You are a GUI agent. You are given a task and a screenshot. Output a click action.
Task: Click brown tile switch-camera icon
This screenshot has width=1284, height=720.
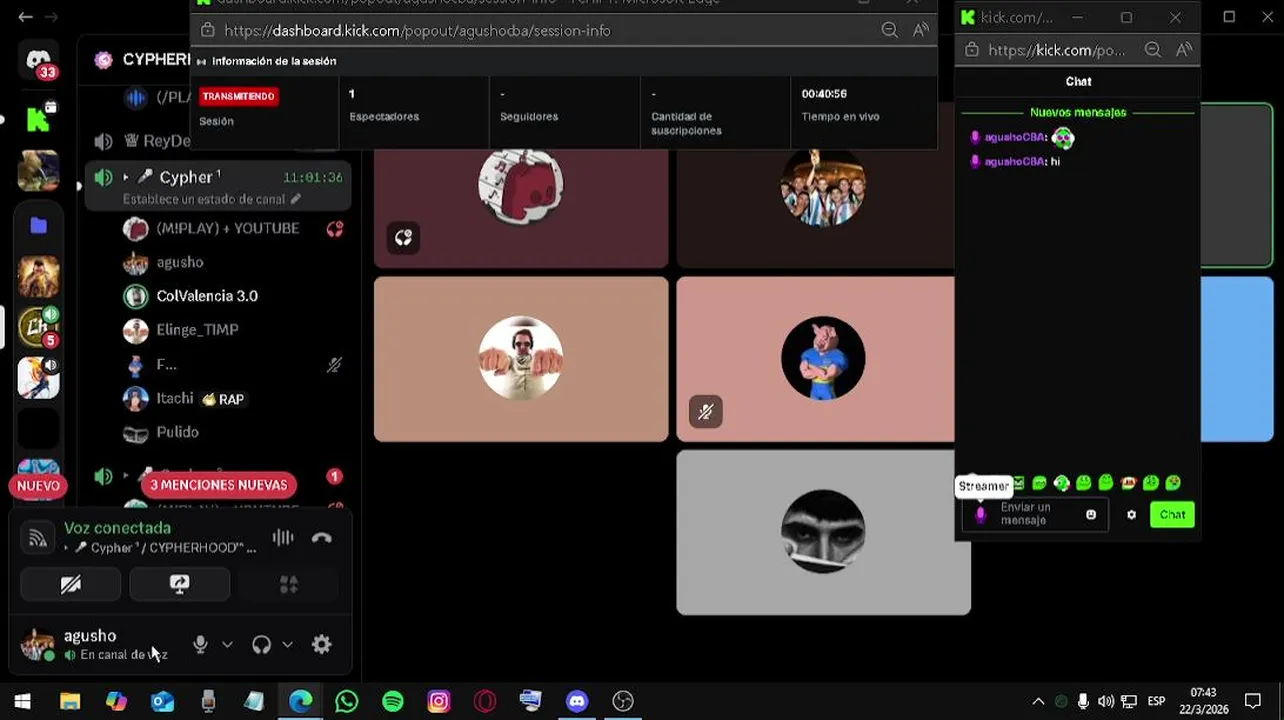(x=403, y=237)
